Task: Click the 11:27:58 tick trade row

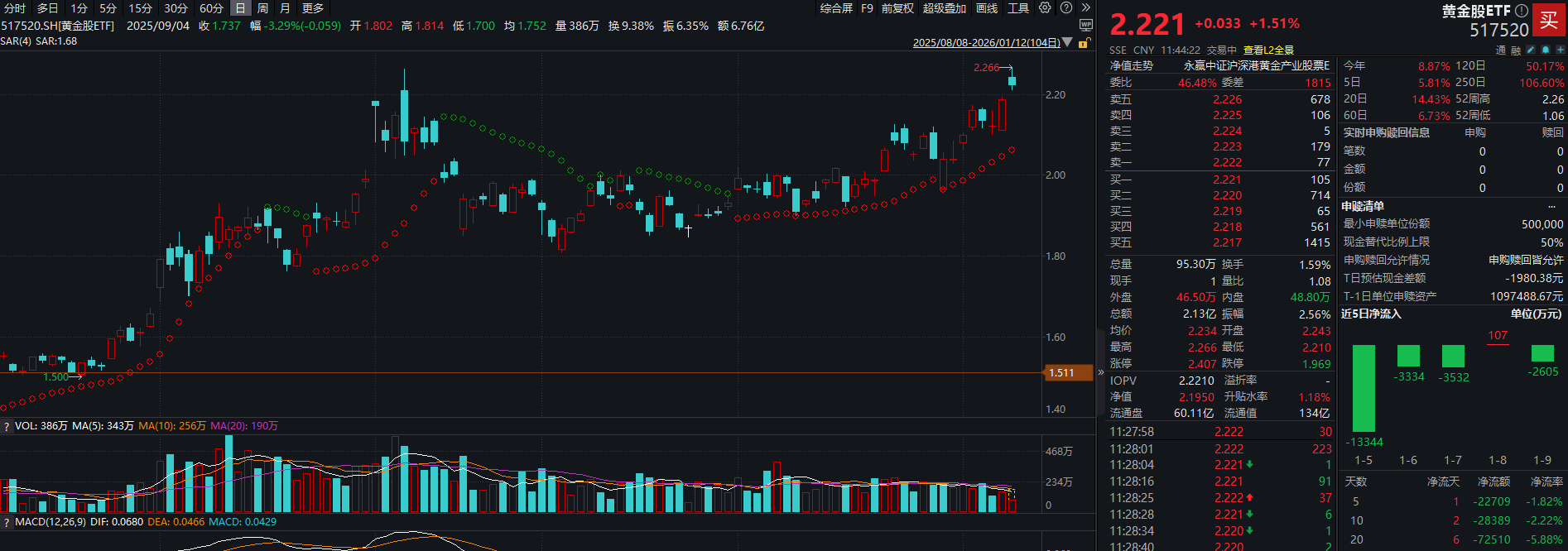Action: tap(1221, 432)
